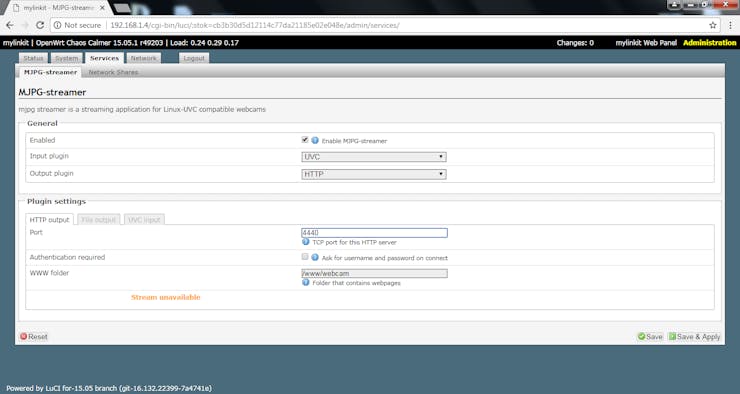Open the Network Shares subtab
The image size is (740, 394).
pos(113,72)
